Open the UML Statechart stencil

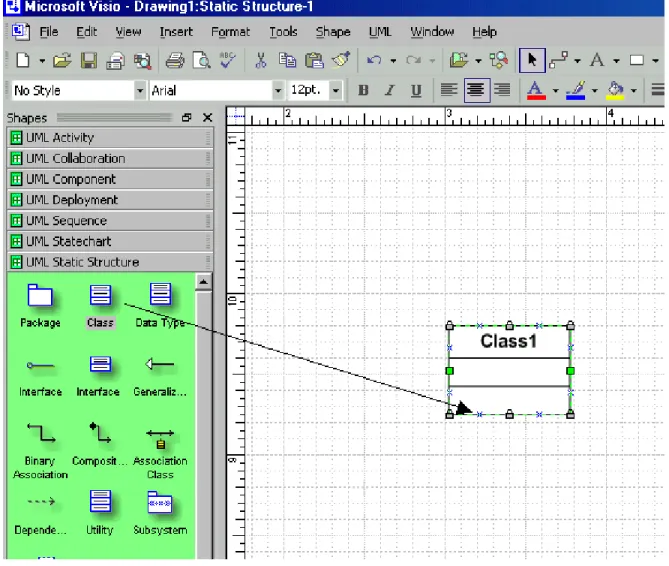[x=110, y=241]
